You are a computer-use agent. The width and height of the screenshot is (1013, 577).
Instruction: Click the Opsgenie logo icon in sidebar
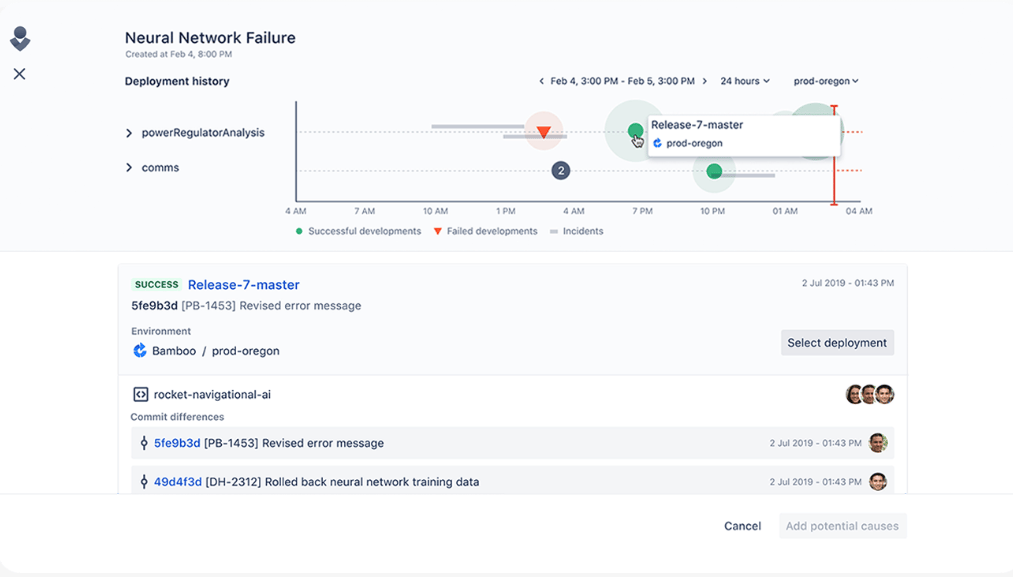20,39
